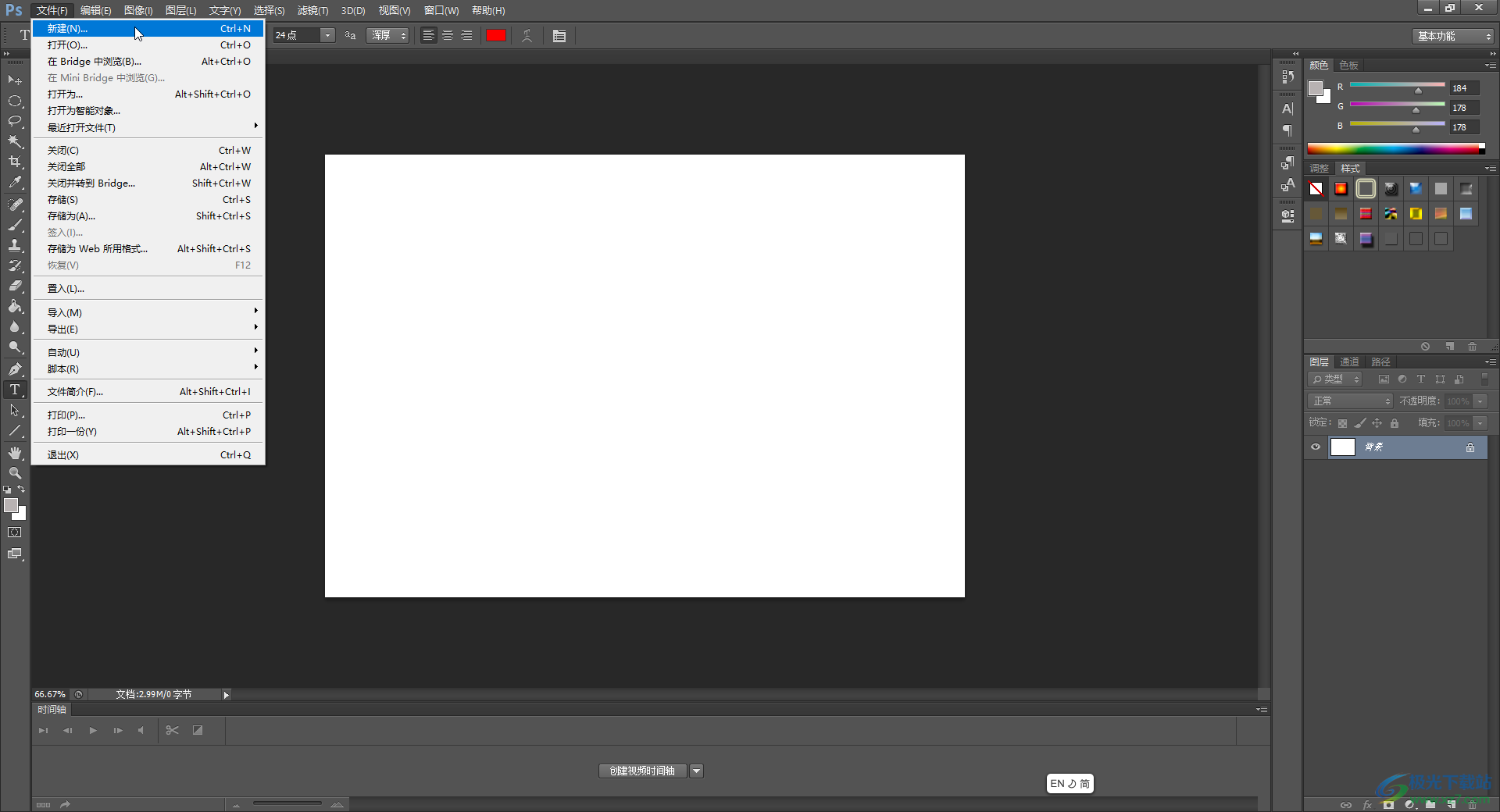Select the History Brush tool
1500x812 pixels.
point(15,265)
